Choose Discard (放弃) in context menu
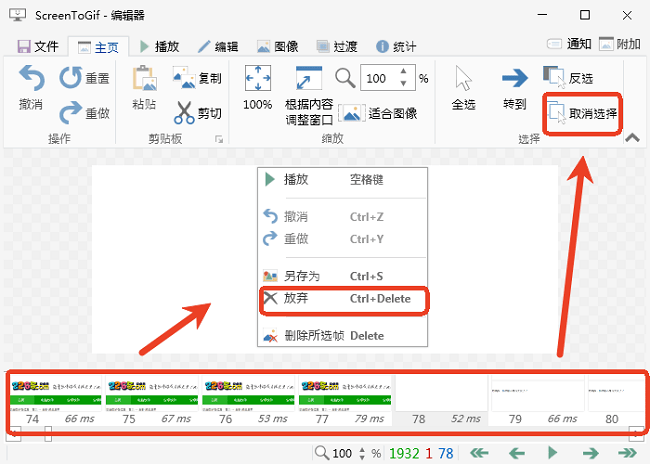 [342, 299]
